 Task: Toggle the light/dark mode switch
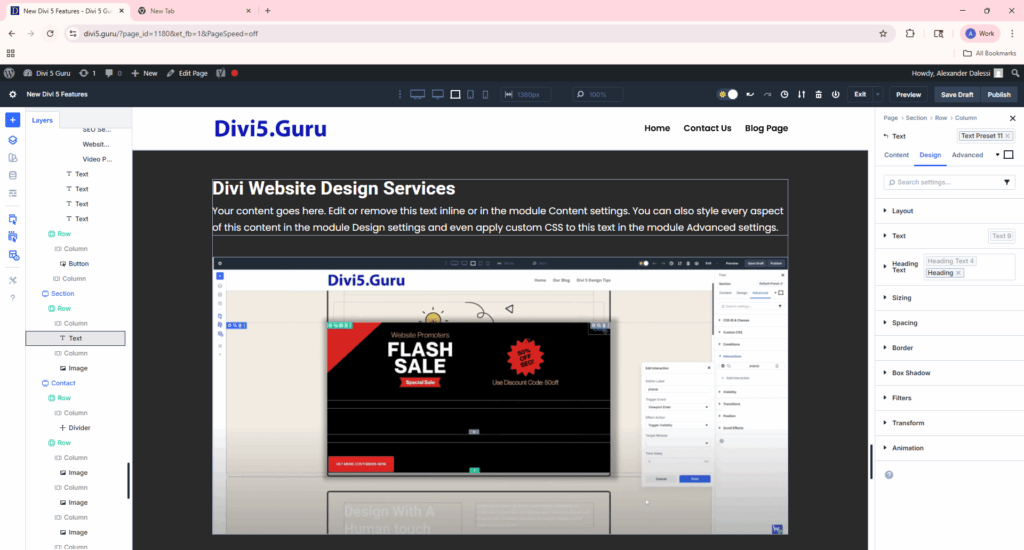coord(728,95)
